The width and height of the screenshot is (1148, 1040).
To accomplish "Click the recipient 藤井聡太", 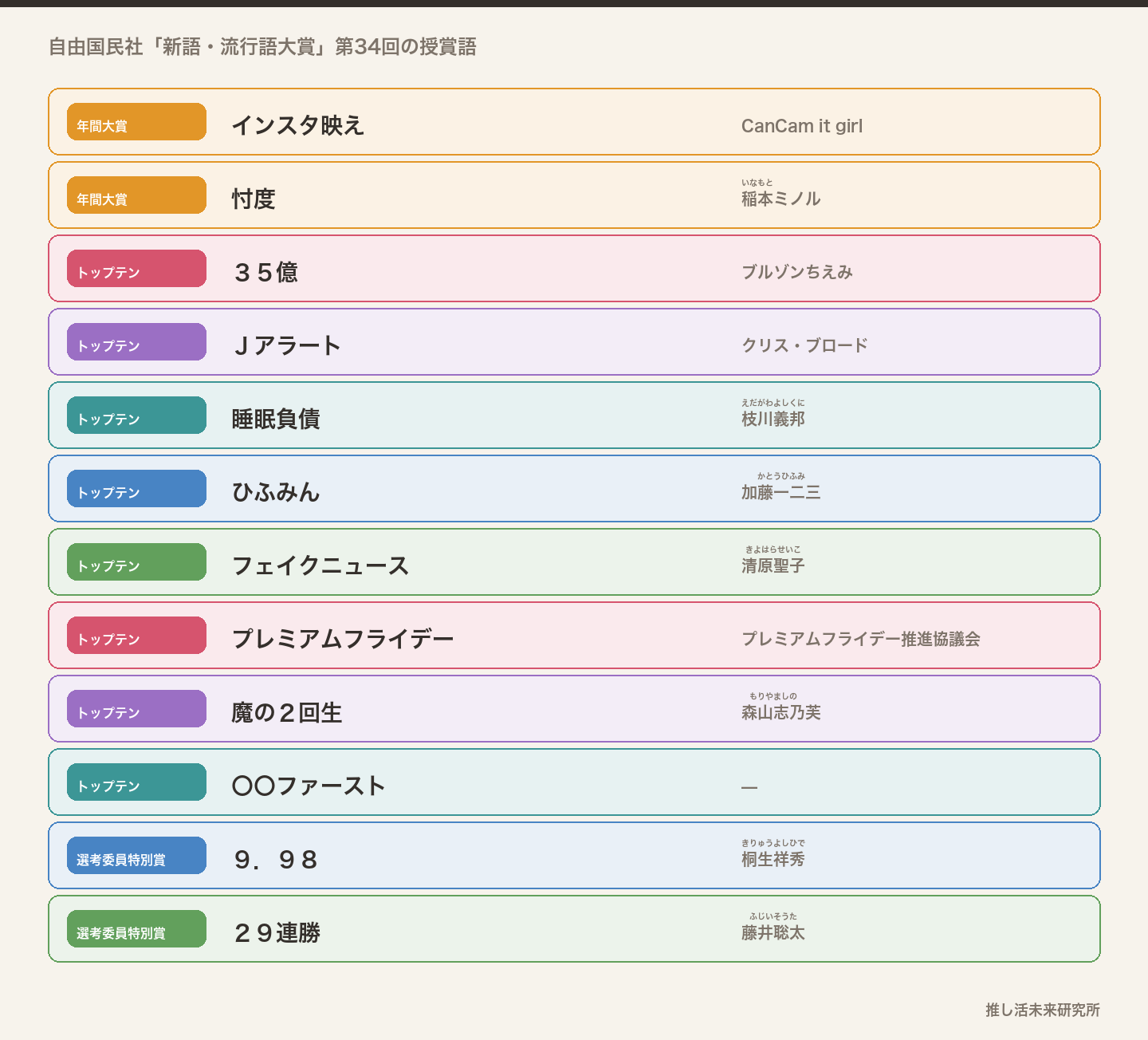I will click(x=773, y=932).
